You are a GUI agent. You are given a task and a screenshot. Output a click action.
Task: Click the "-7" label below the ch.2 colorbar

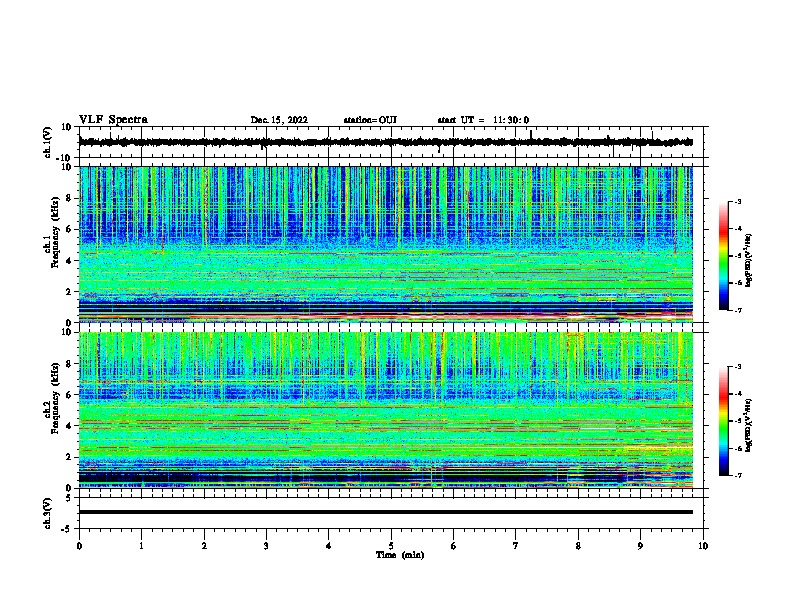click(x=737, y=475)
